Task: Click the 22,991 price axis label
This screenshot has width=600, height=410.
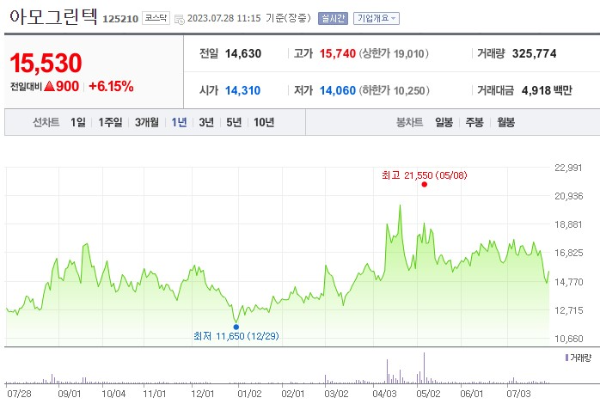Action: 569,168
